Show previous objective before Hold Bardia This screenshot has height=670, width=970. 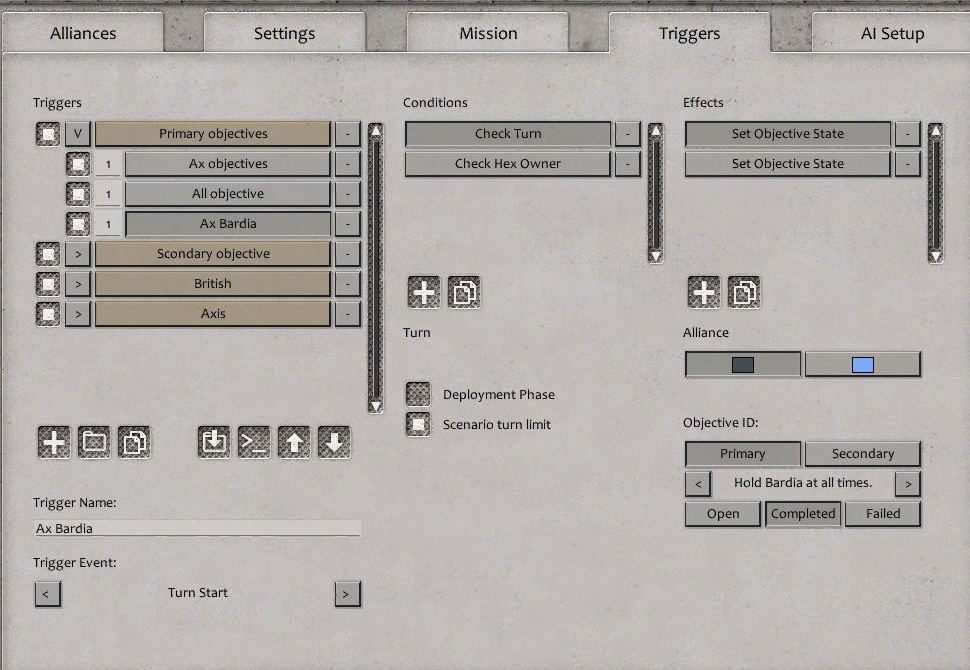point(698,484)
